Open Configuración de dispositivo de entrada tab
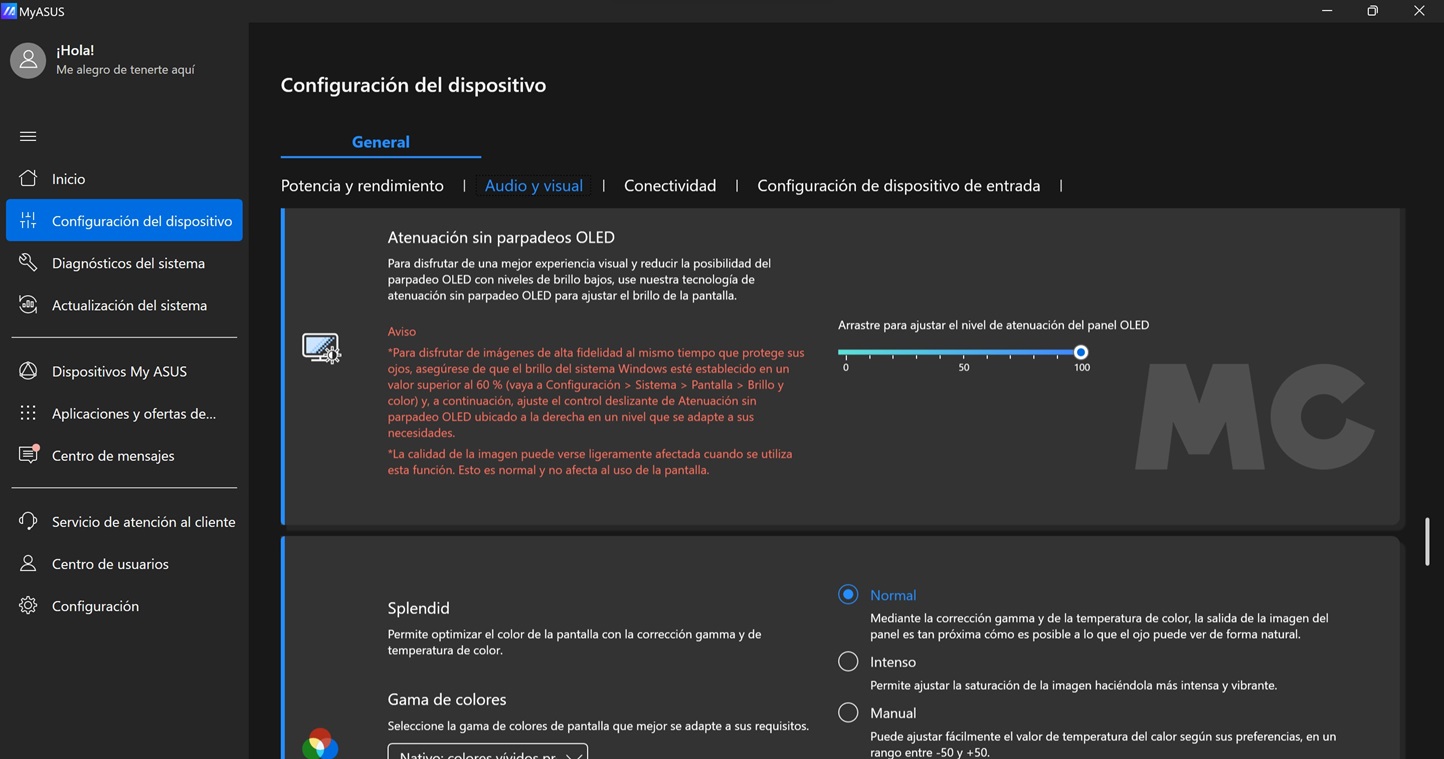The image size is (1444, 759). (x=898, y=186)
